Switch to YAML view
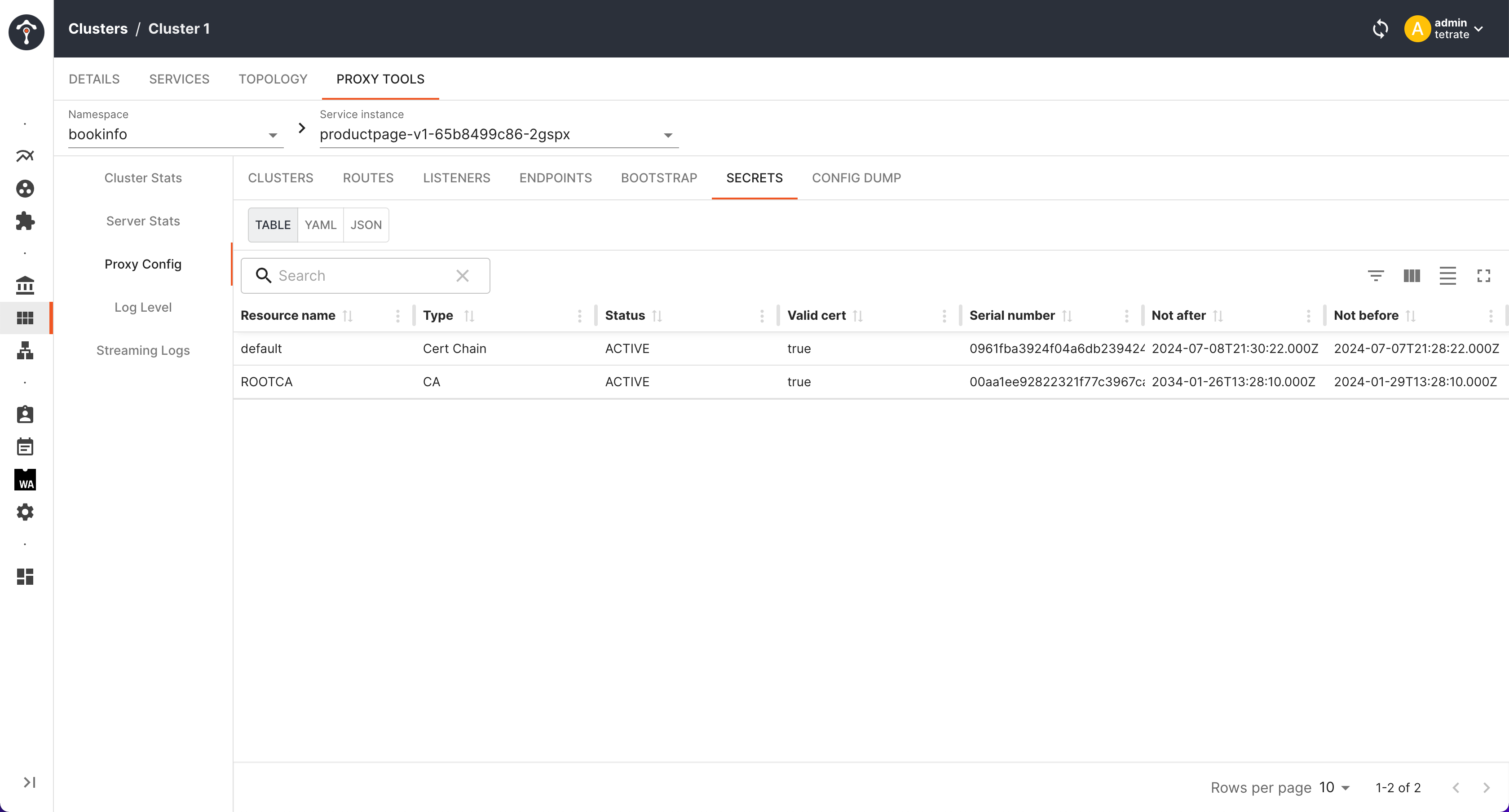This screenshot has height=812, width=1509. point(320,225)
